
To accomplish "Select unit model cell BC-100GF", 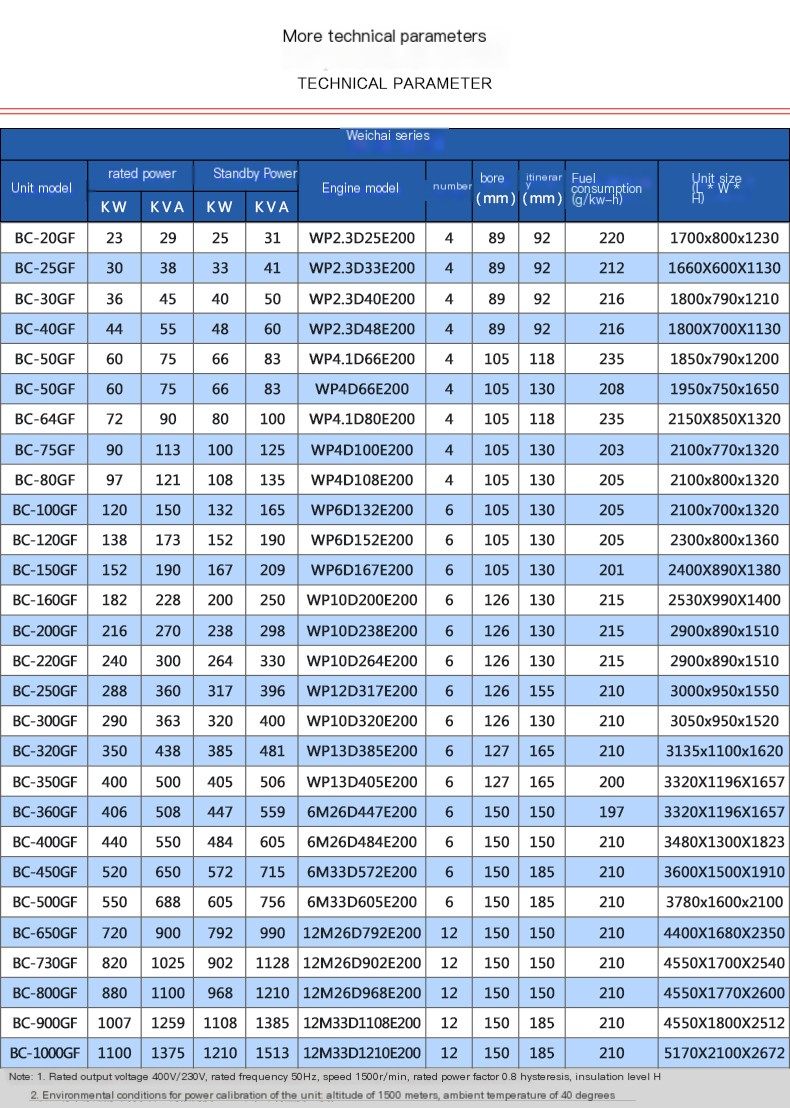I will pyautogui.click(x=45, y=509).
